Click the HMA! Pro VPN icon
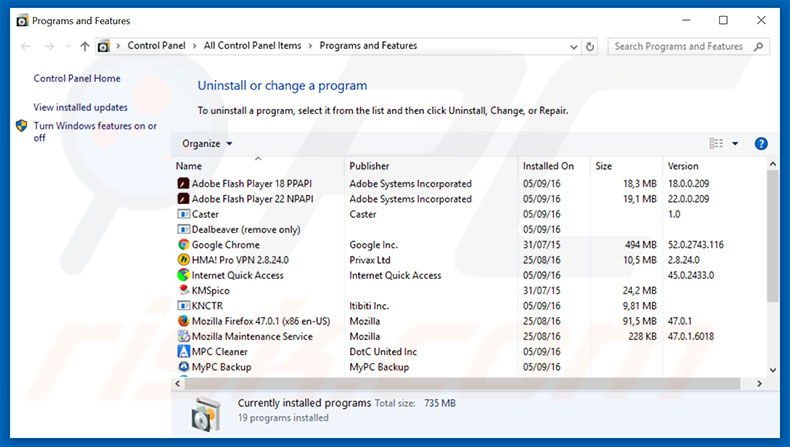 pos(183,260)
